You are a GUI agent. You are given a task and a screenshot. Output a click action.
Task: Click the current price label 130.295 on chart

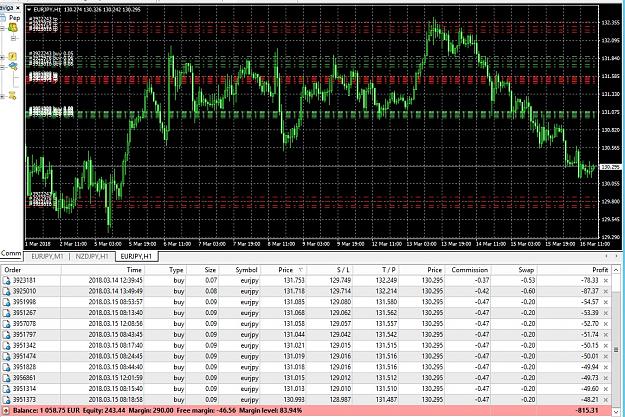click(610, 167)
